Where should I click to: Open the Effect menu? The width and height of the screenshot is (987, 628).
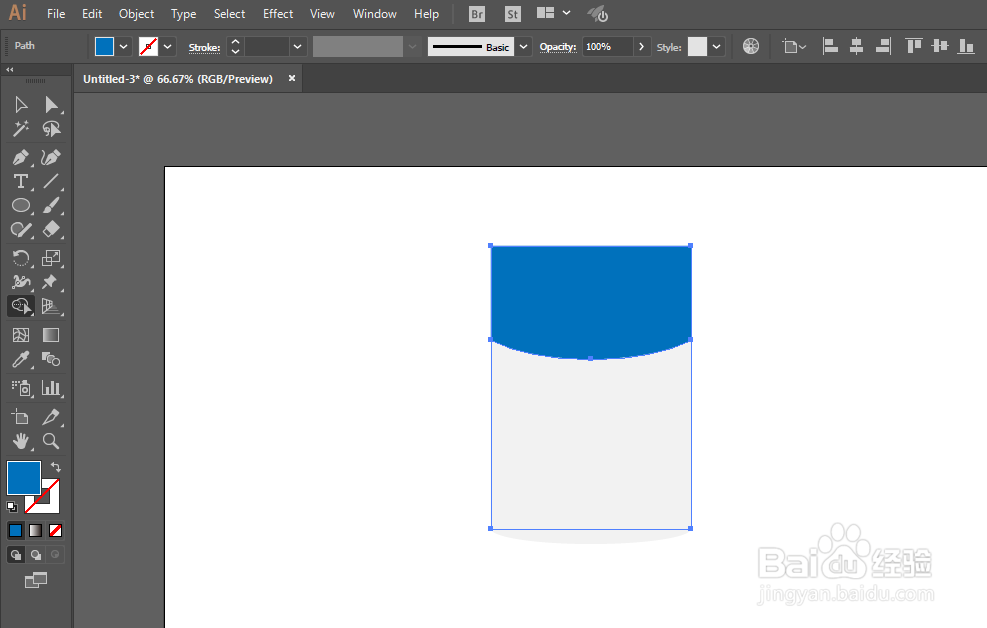click(277, 13)
